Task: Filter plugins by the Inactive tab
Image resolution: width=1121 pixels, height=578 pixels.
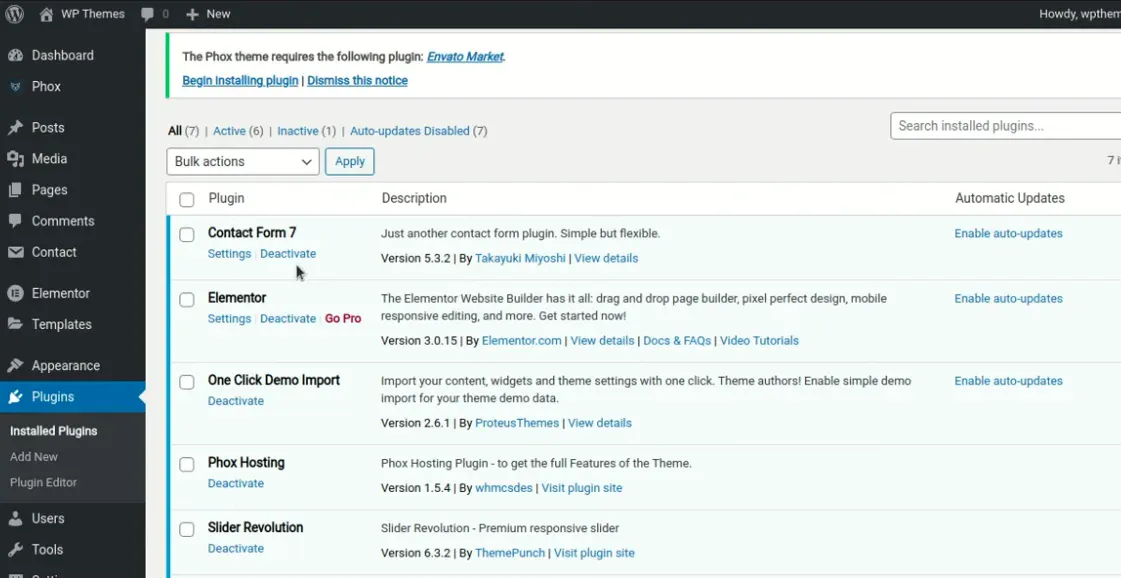Action: pyautogui.click(x=297, y=131)
